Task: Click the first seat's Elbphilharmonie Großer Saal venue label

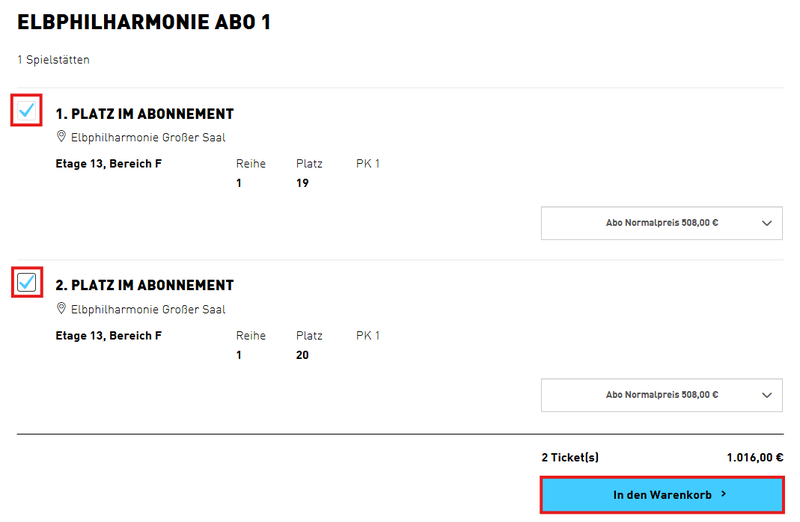Action: coord(148,138)
